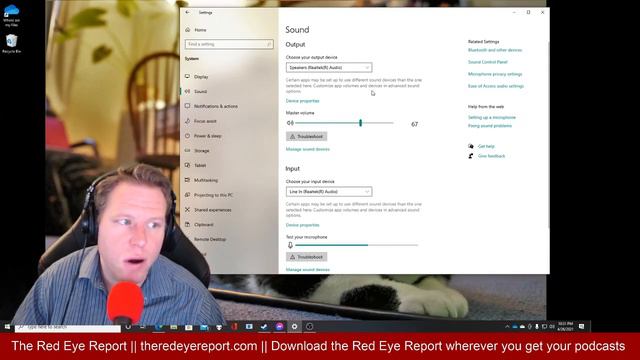Click the Settings window vertical scrollbar

point(548,135)
